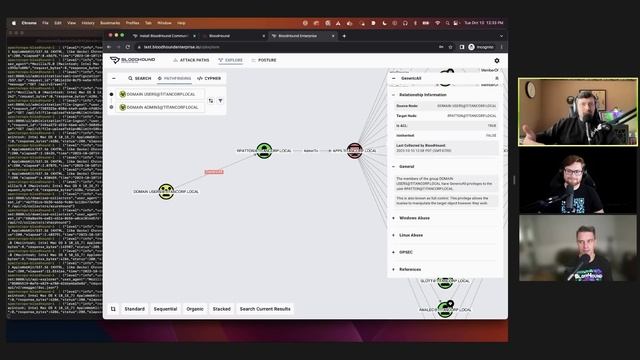This screenshot has height=360, width=640.
Task: Click the Incognito profile indicator
Action: (481, 47)
